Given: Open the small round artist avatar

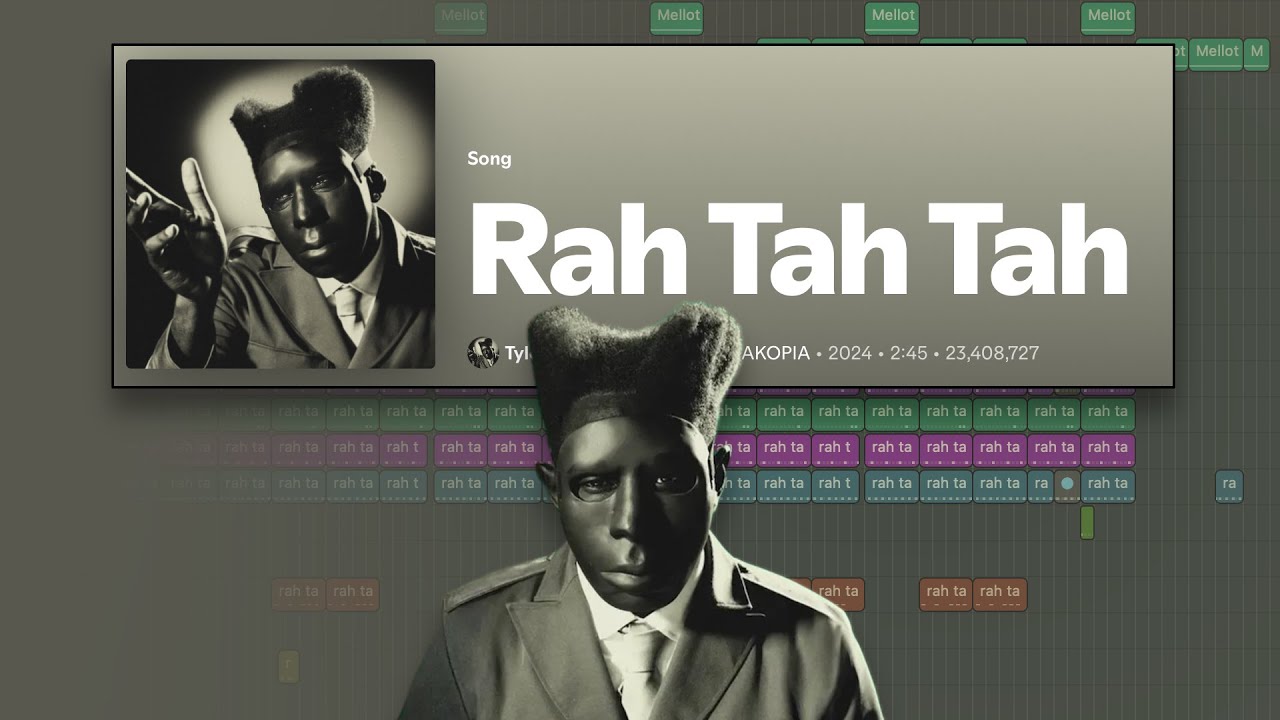Looking at the screenshot, I should [x=483, y=353].
